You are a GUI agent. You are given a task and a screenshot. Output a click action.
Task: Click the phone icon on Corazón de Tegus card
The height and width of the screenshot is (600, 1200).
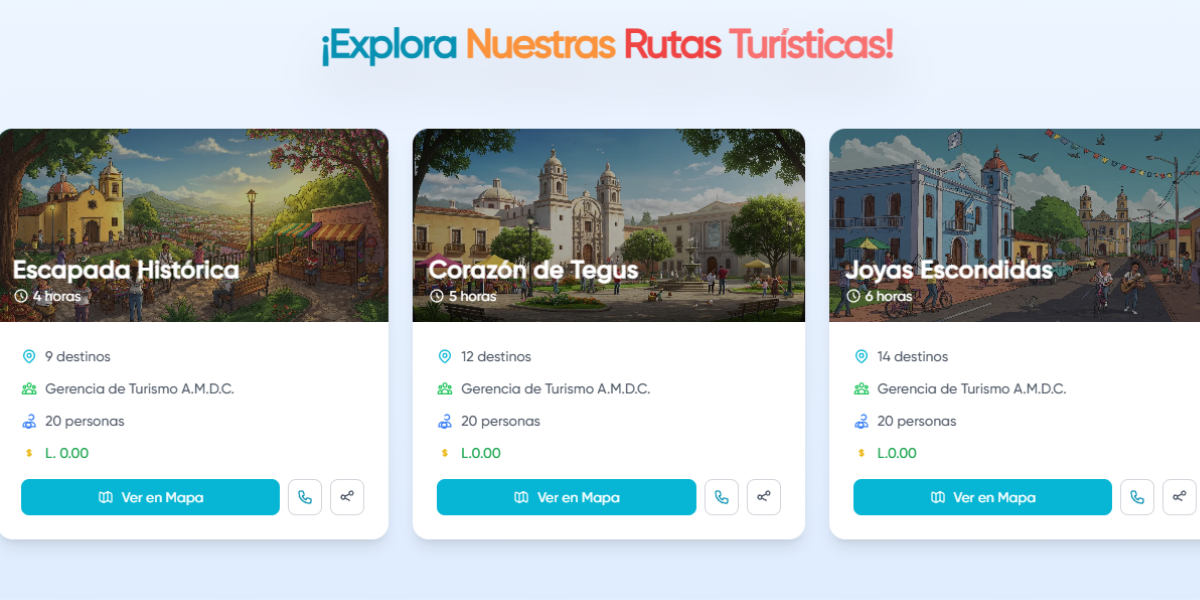(x=722, y=497)
